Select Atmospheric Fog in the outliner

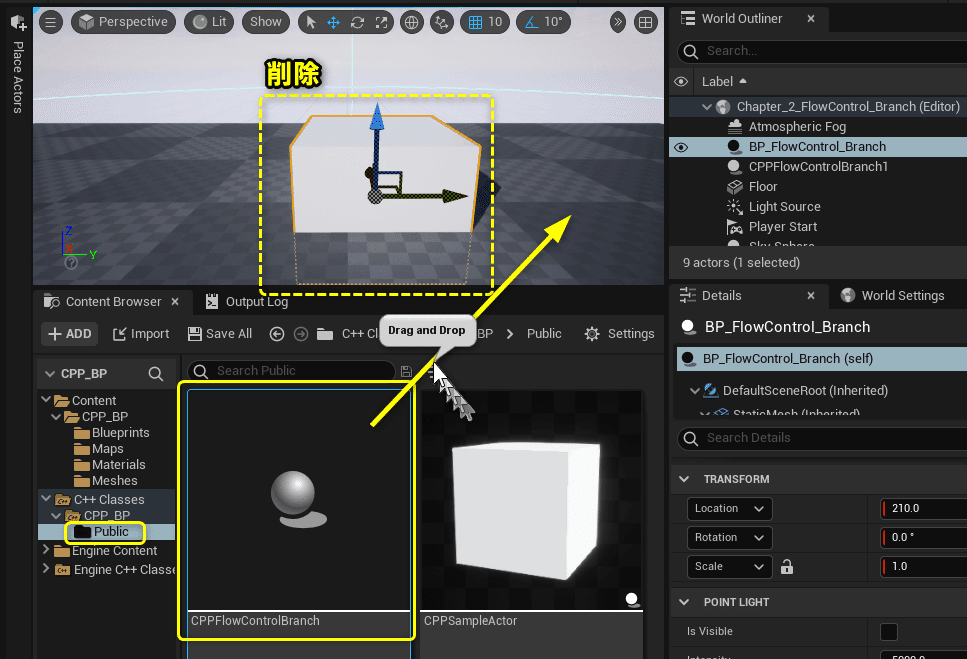797,127
